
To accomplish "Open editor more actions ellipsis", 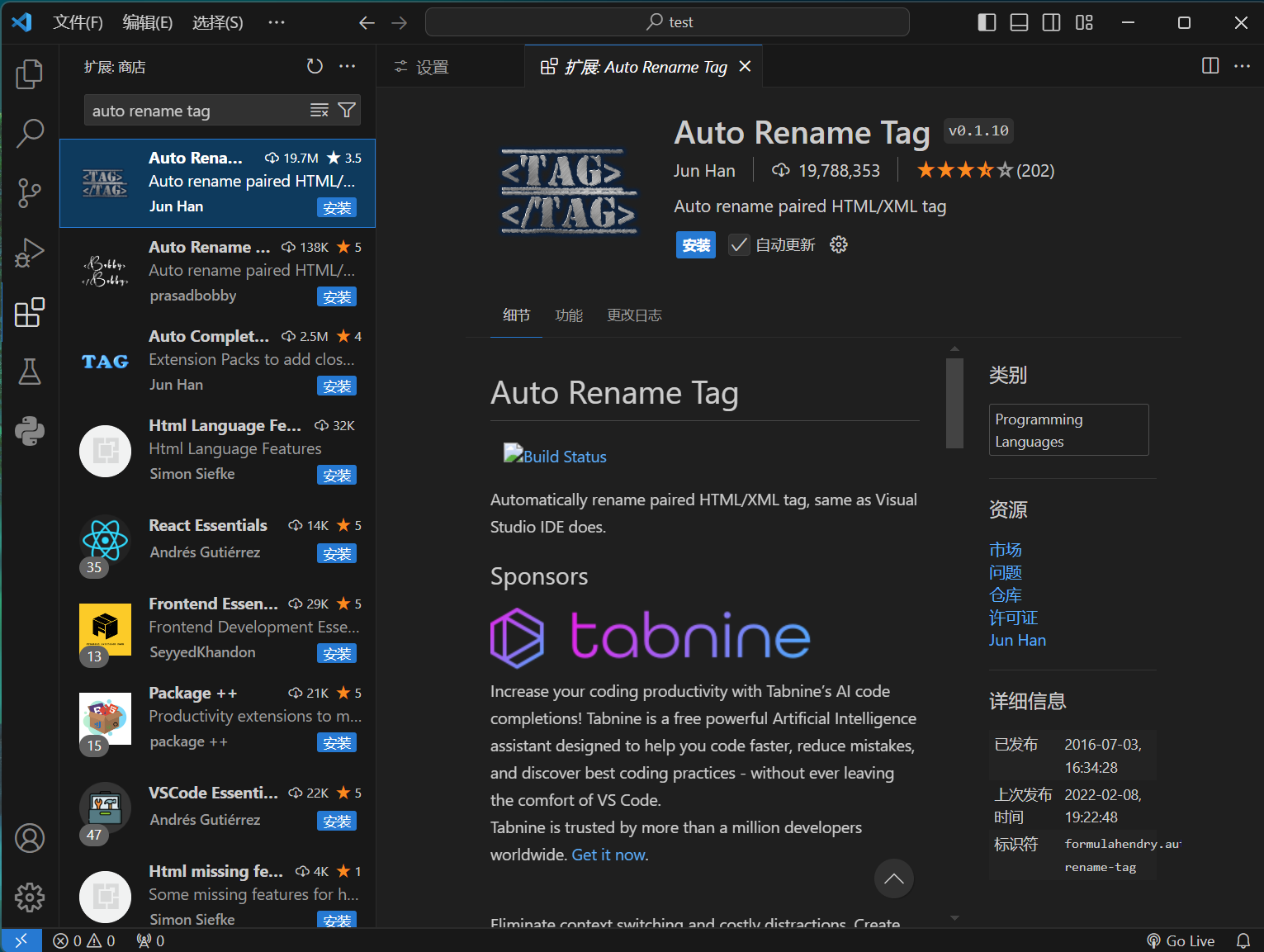I will 1242,66.
